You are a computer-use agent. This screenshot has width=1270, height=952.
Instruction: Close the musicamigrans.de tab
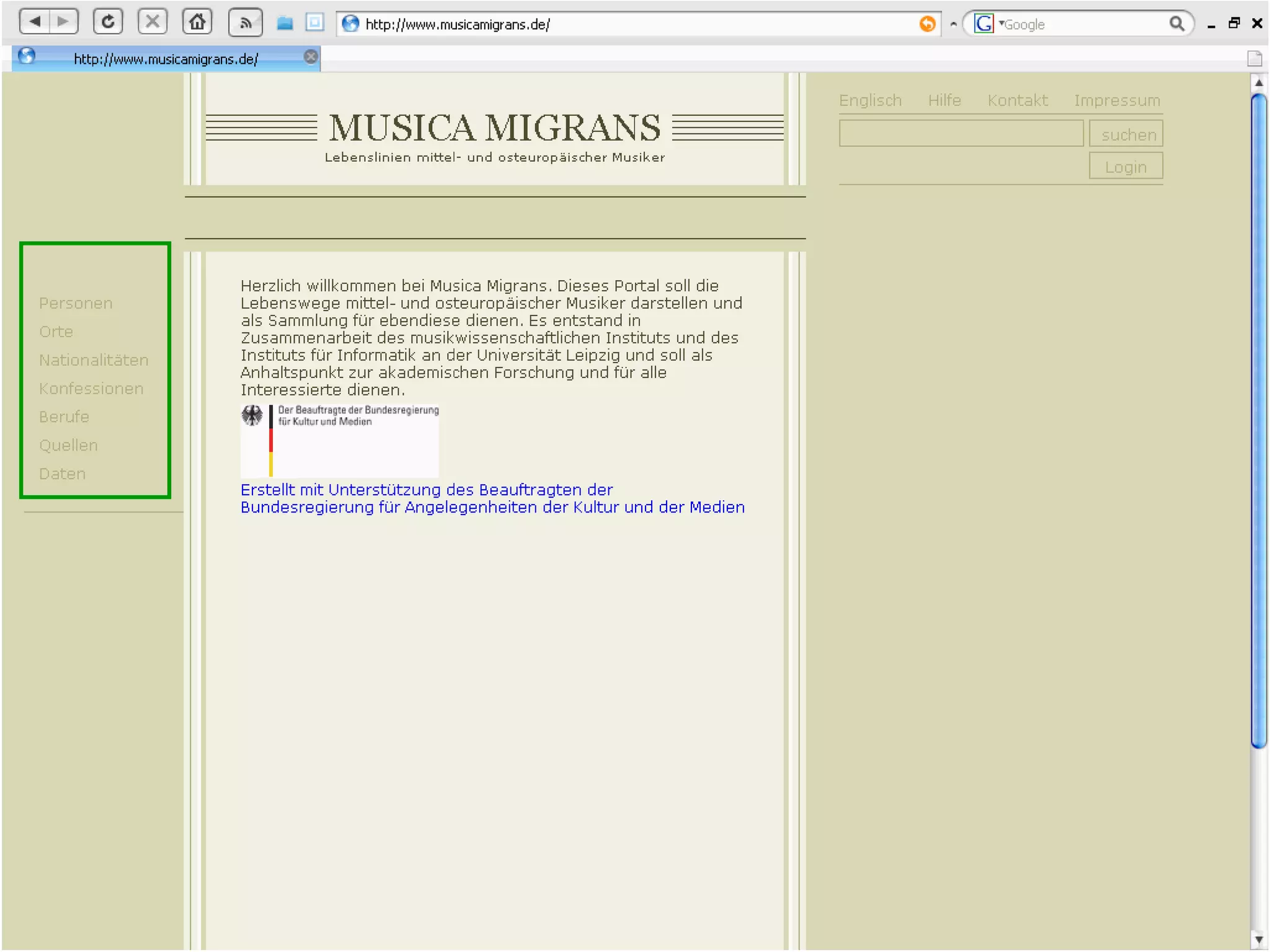(x=311, y=57)
